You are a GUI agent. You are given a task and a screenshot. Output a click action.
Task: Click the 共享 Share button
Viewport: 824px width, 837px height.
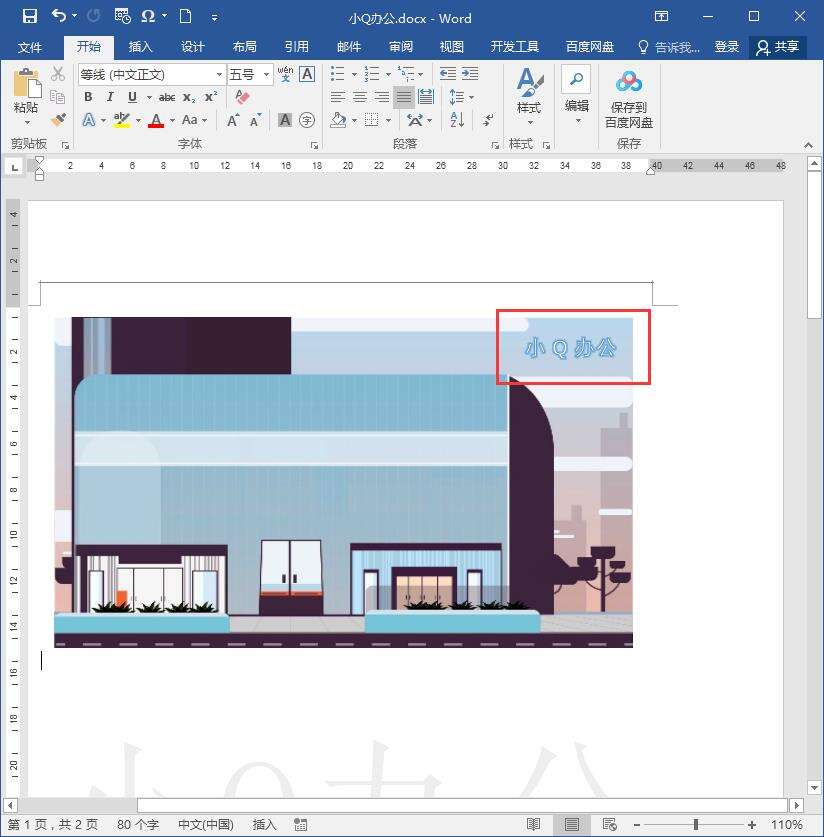tap(778, 47)
